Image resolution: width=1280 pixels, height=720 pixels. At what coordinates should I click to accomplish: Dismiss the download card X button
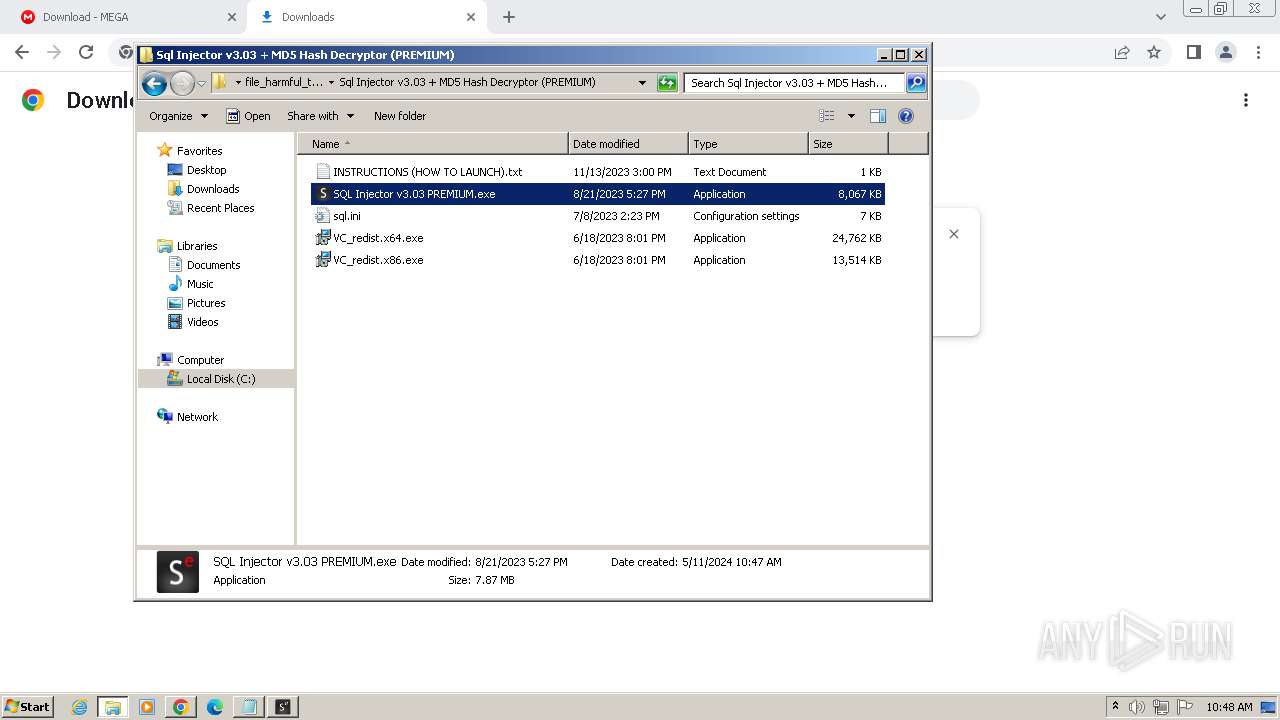coord(954,234)
